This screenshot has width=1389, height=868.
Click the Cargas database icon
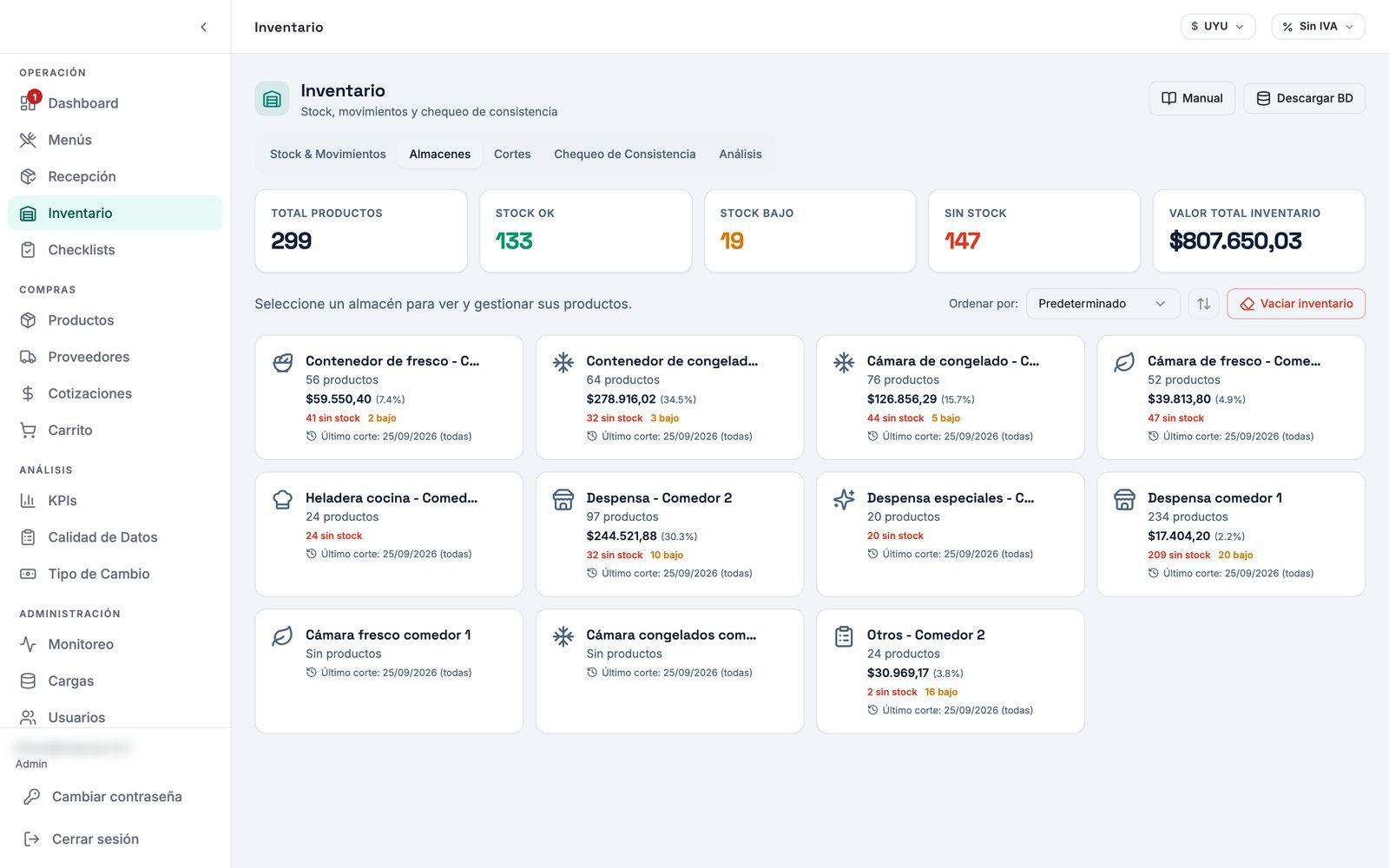click(28, 681)
